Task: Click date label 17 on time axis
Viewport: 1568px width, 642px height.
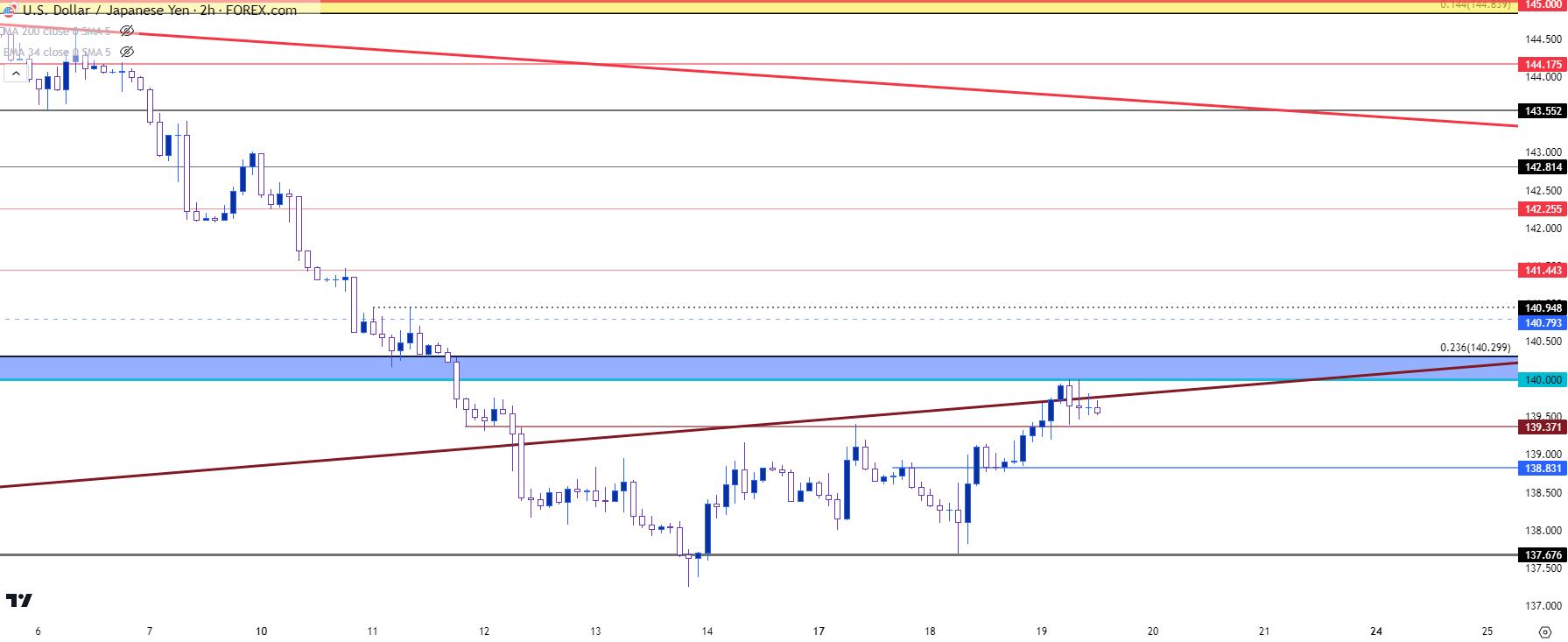Action: [819, 631]
